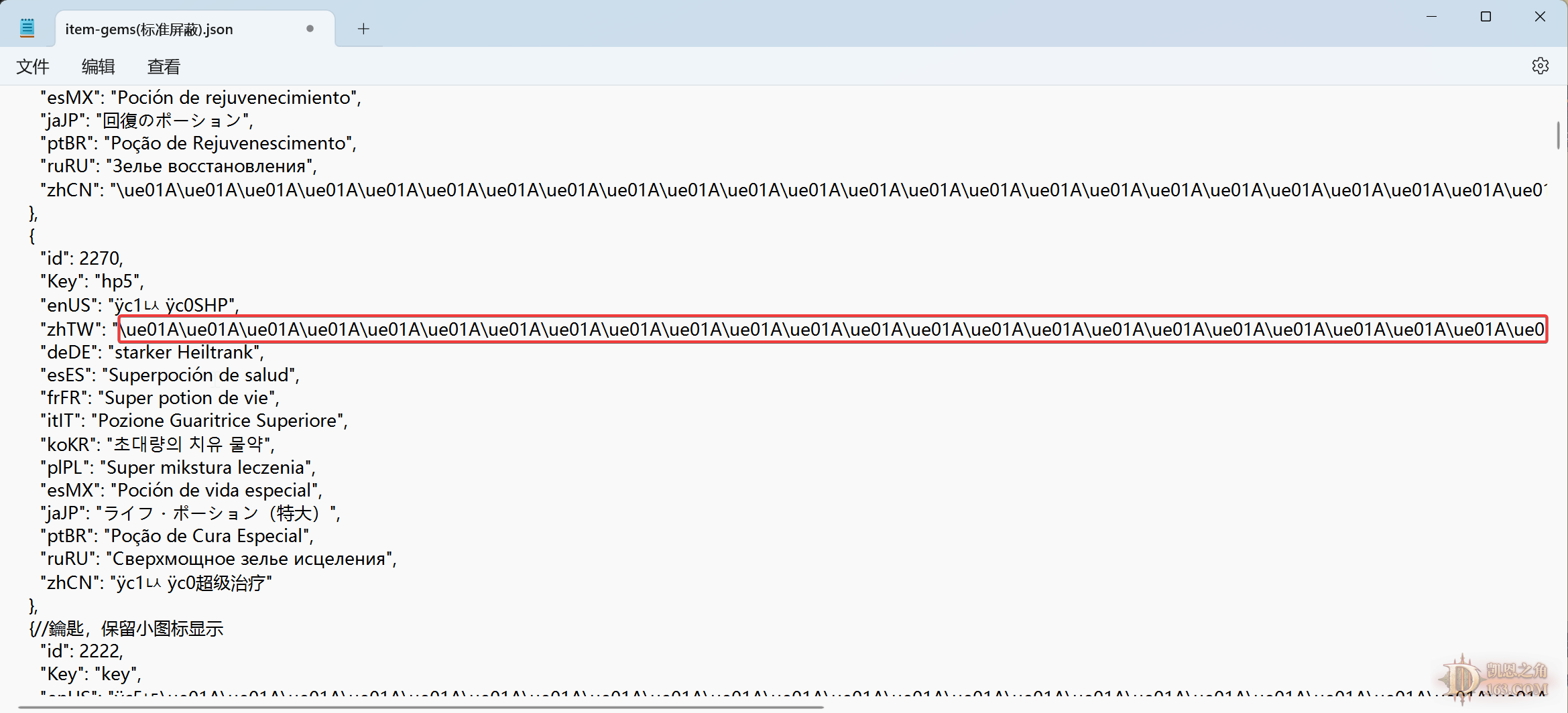Image resolution: width=1568 pixels, height=713 pixels.
Task: Click the ruRU line Зелье восстановления
Action: coord(179,166)
